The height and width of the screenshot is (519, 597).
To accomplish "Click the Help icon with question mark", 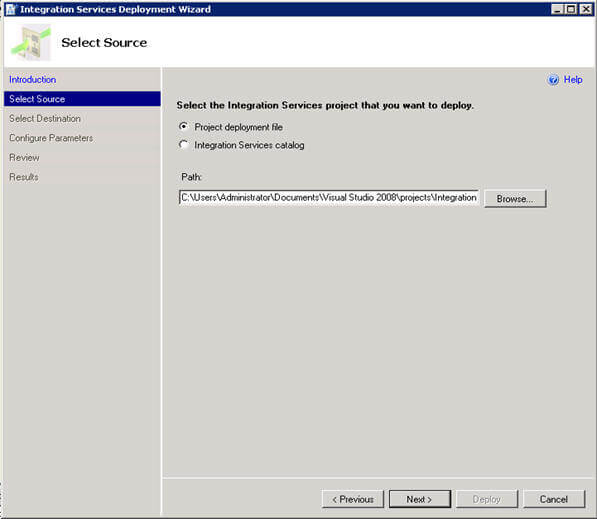I will tap(553, 80).
